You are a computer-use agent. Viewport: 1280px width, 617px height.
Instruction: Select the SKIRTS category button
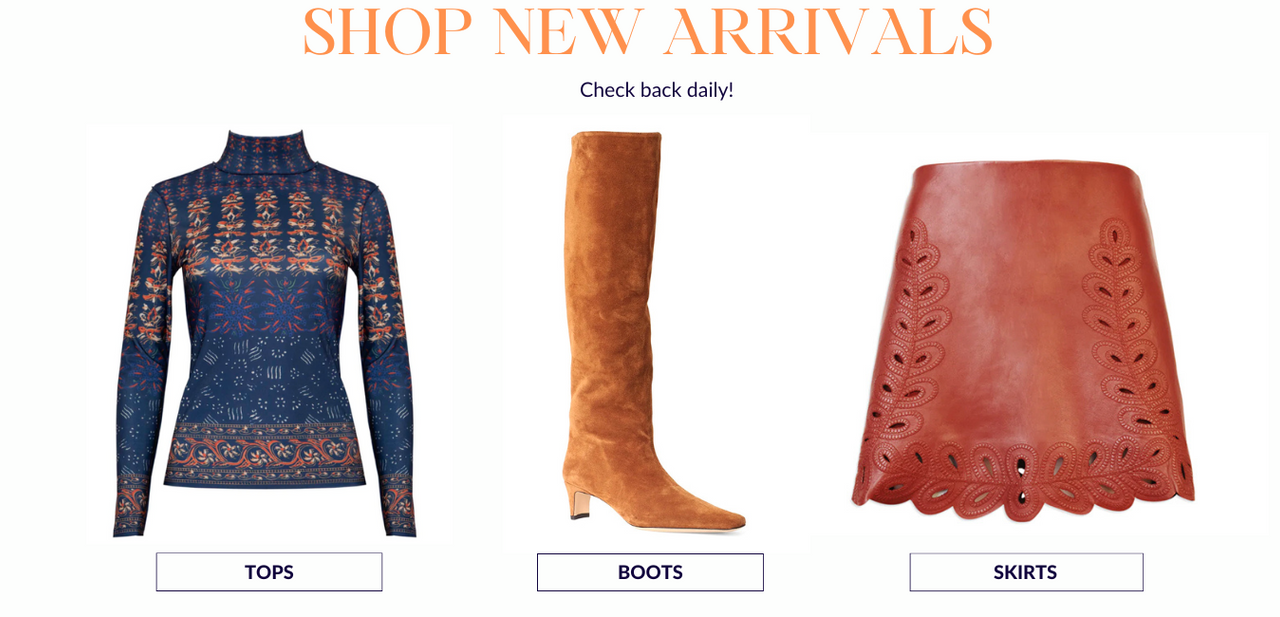(x=1026, y=572)
